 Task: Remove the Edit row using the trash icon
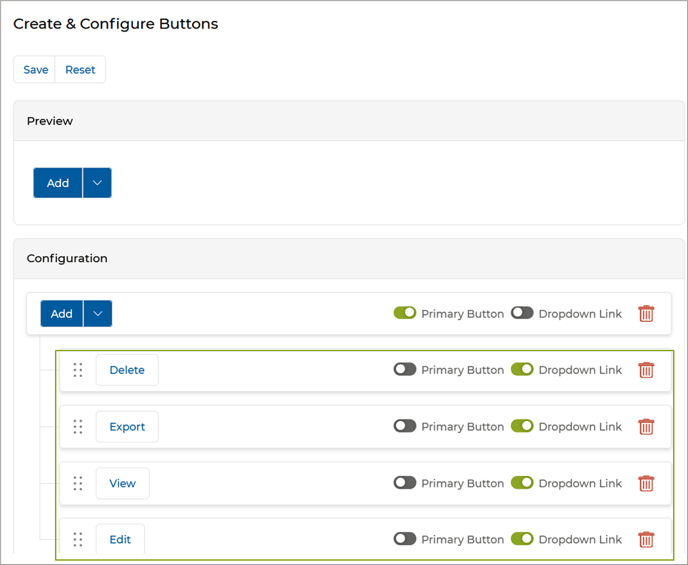pos(646,540)
